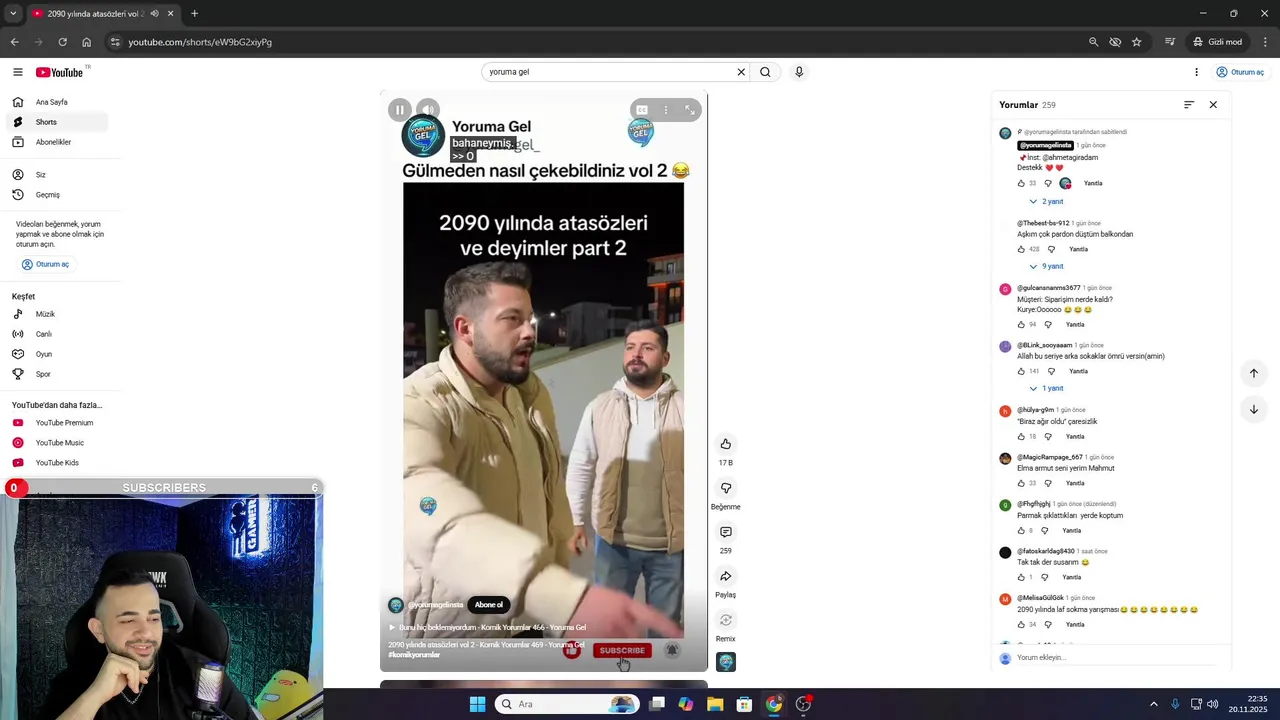Viewport: 1280px width, 720px height.
Task: Pause the Shorts video
Action: point(400,110)
